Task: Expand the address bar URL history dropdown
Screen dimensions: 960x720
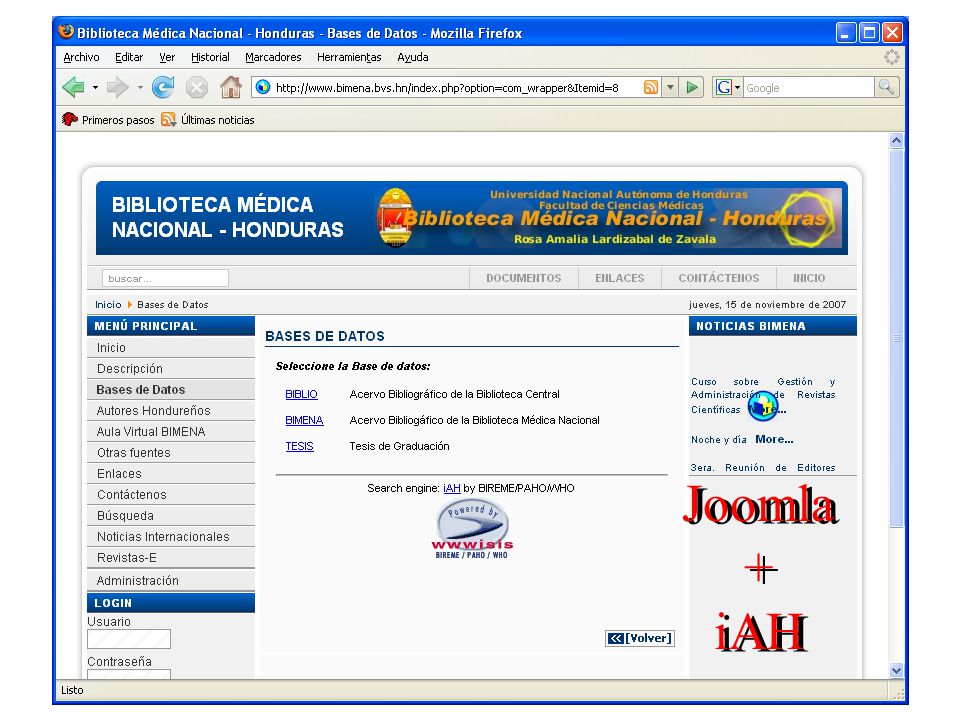Action: tap(670, 88)
